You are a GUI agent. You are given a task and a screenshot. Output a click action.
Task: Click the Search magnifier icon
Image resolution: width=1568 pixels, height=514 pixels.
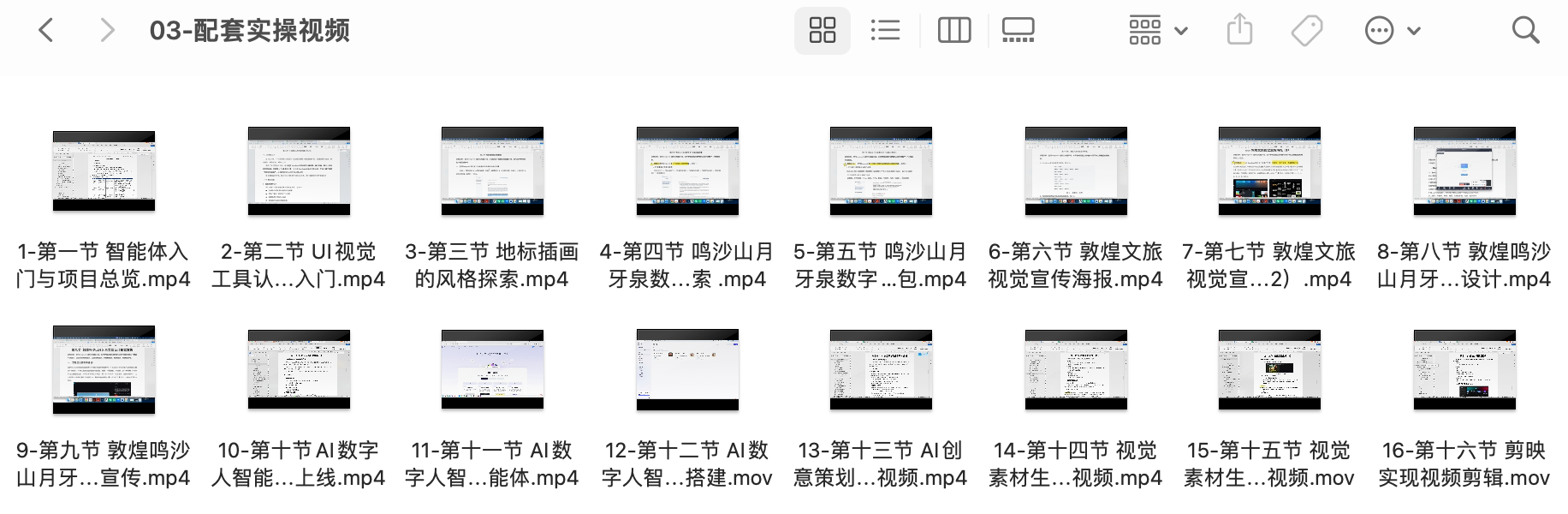1525,31
